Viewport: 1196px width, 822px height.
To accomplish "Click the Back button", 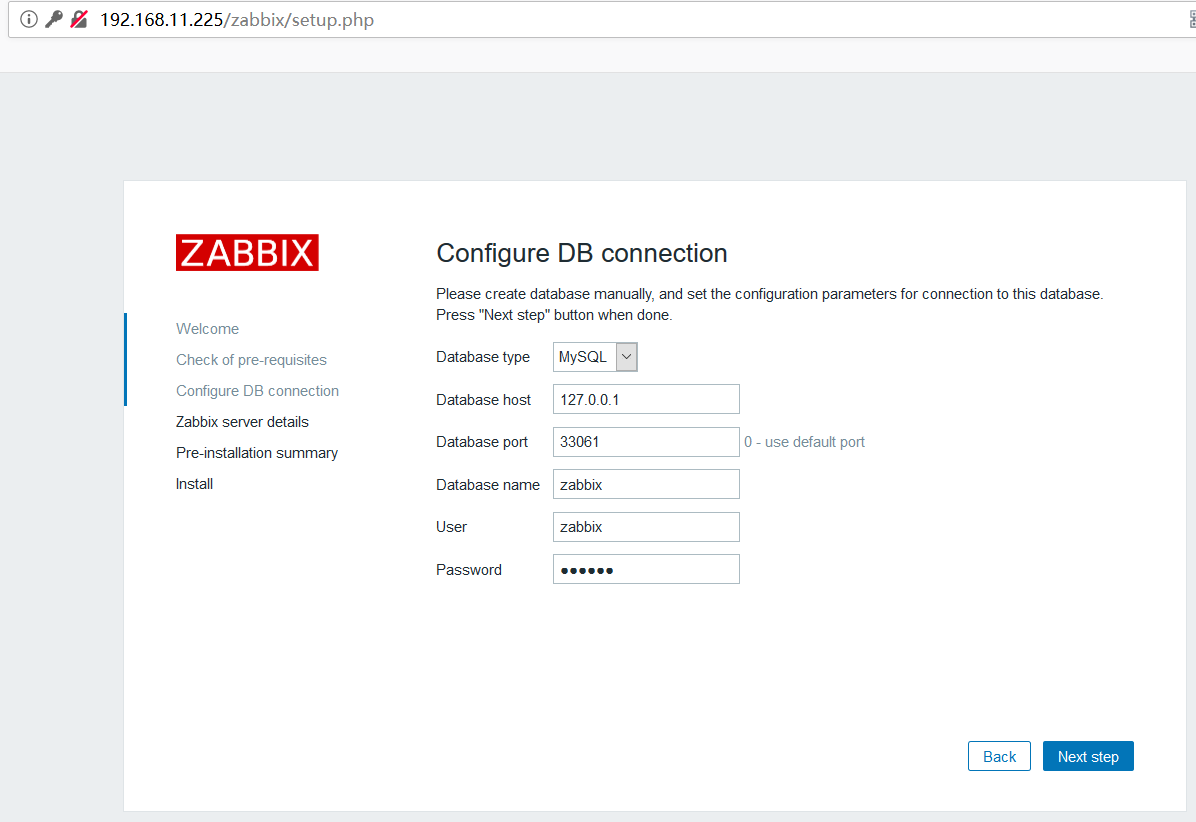I will coord(999,756).
